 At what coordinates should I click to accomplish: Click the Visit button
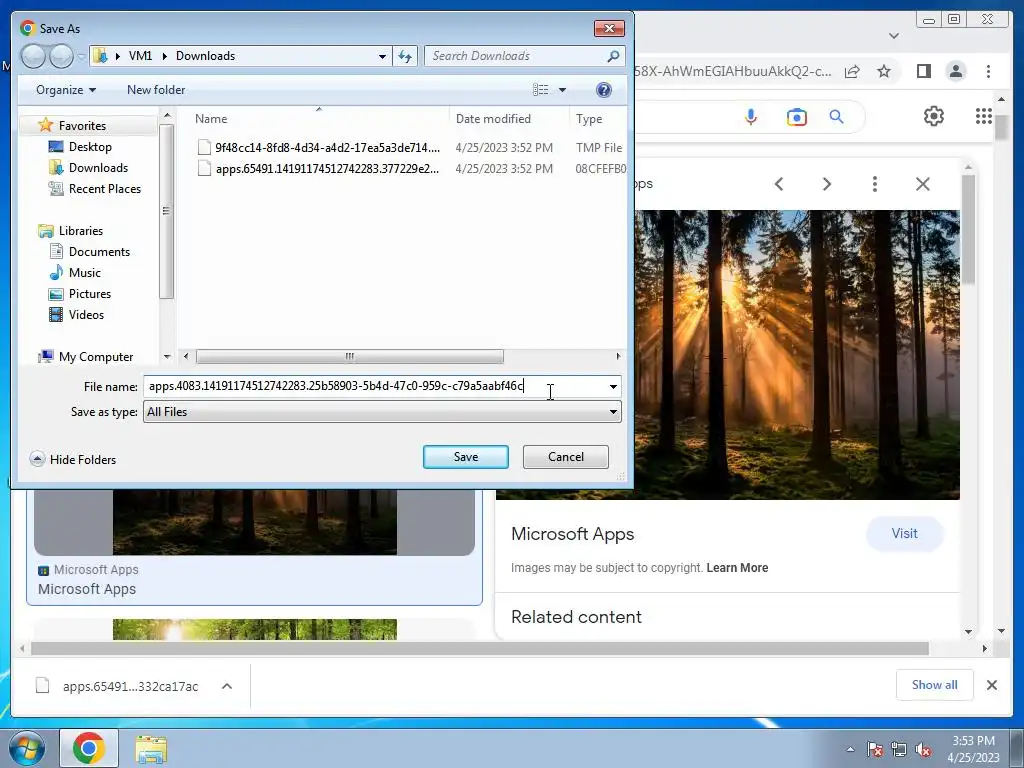pos(904,534)
